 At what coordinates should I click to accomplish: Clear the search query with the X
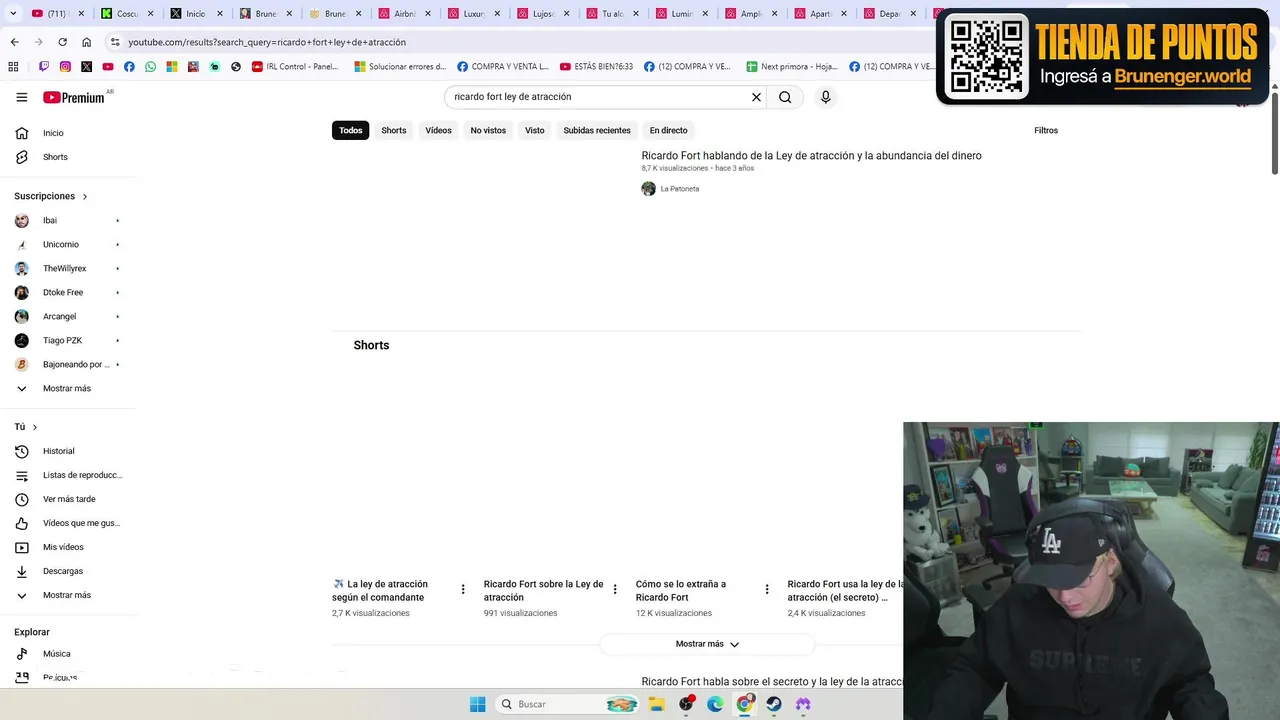click(x=756, y=97)
